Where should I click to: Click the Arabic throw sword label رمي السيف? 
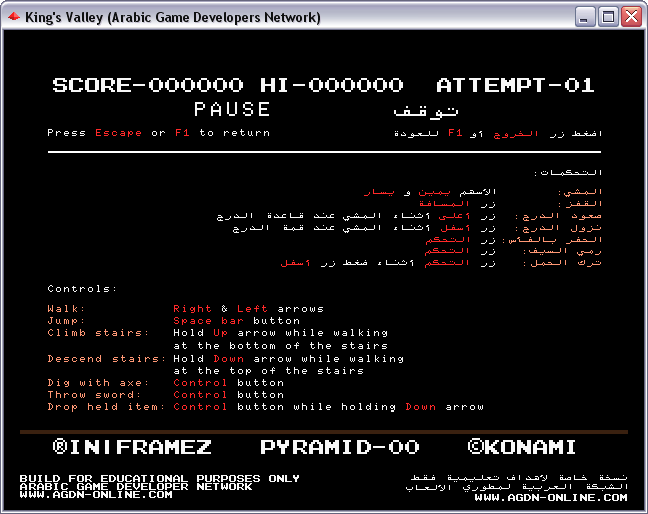562,251
